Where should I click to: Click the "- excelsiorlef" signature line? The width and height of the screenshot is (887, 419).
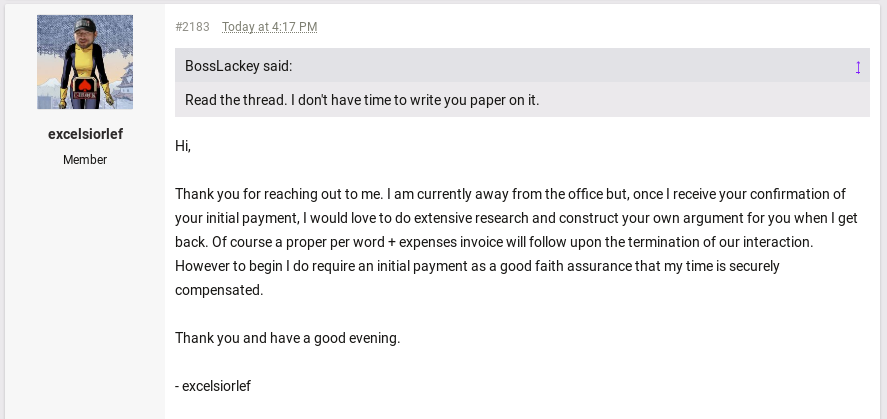(213, 386)
